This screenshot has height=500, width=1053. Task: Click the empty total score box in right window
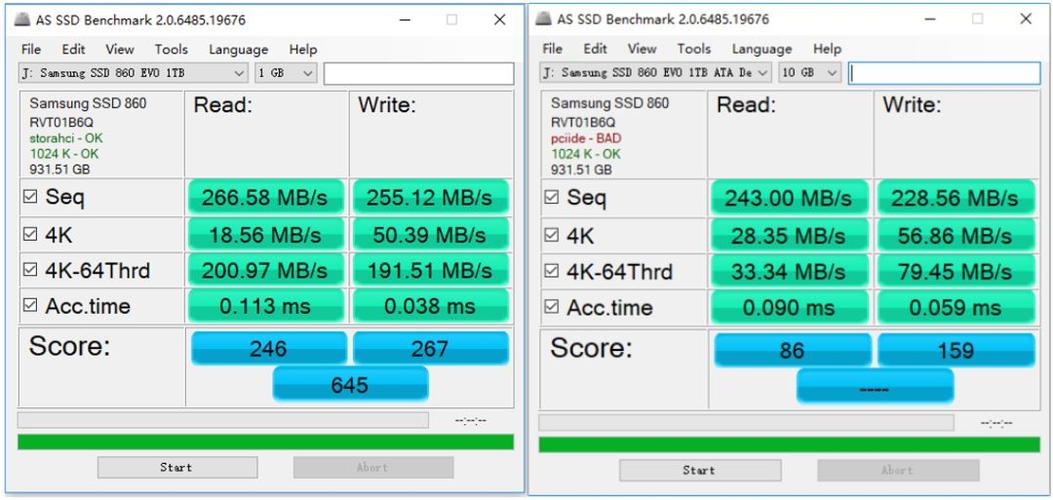(x=874, y=387)
